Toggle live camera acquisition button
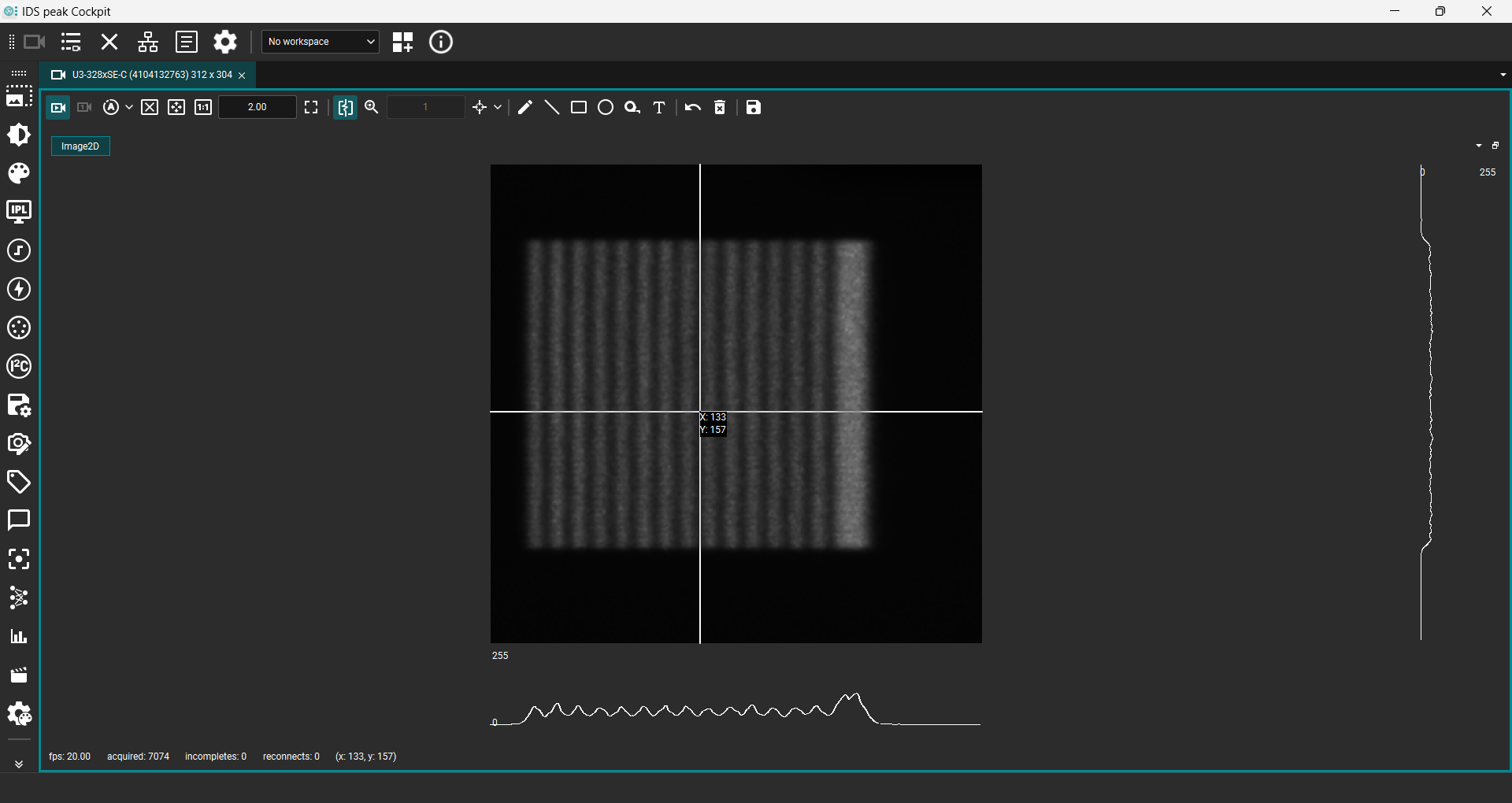This screenshot has height=803, width=1512. click(58, 108)
